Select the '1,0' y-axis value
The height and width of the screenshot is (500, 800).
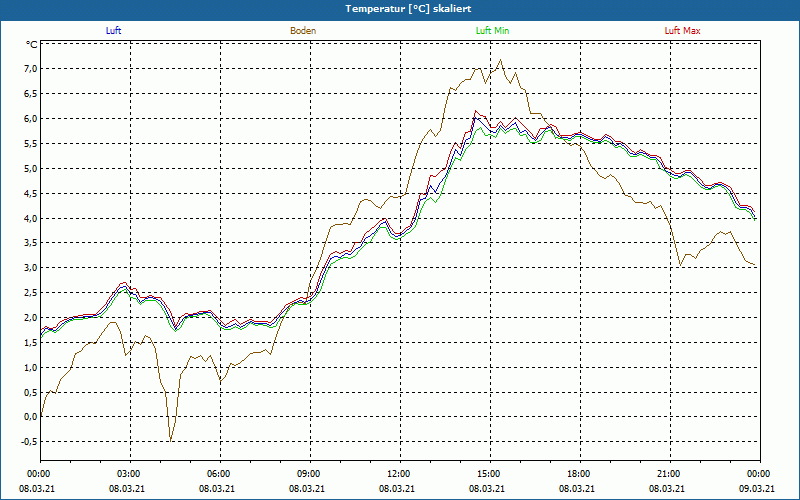coord(31,367)
